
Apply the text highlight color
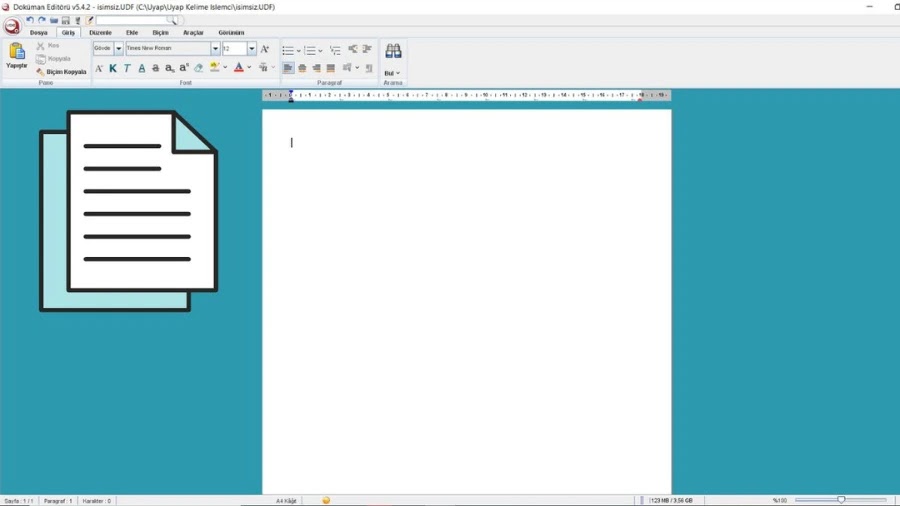(x=214, y=67)
